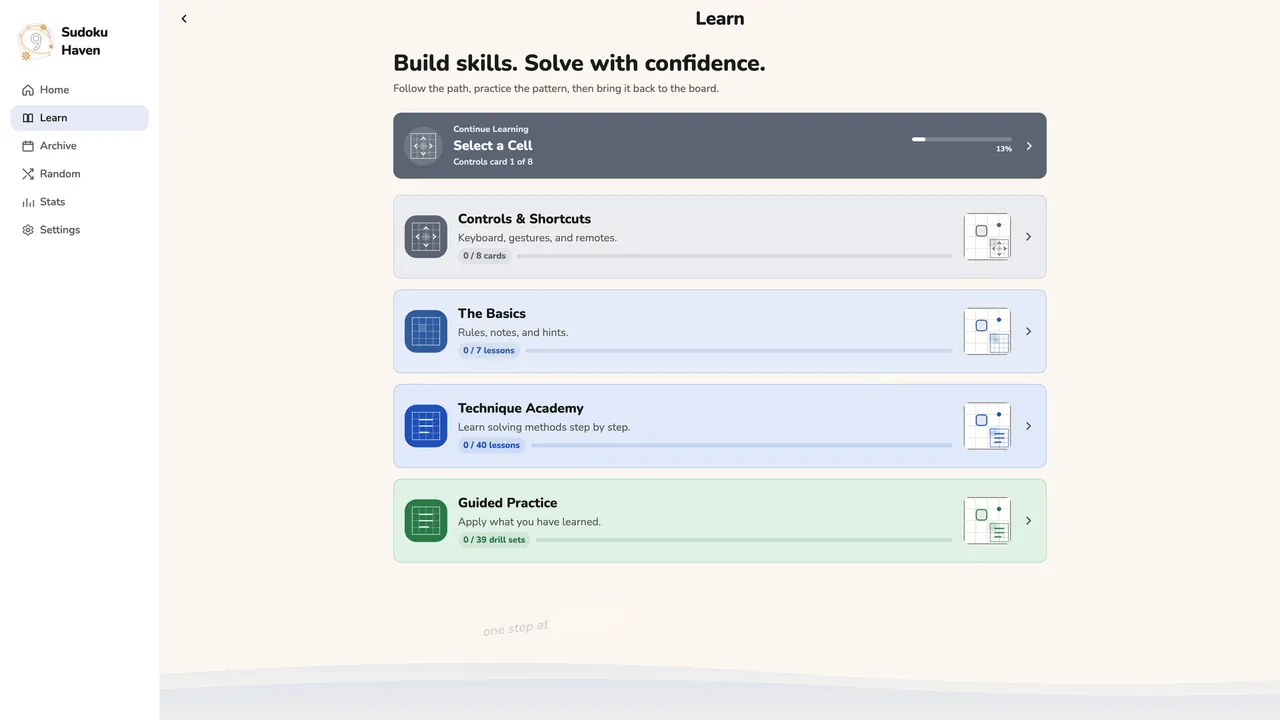The height and width of the screenshot is (720, 1280).
Task: Open the Technique Academy title
Action: [x=520, y=408]
